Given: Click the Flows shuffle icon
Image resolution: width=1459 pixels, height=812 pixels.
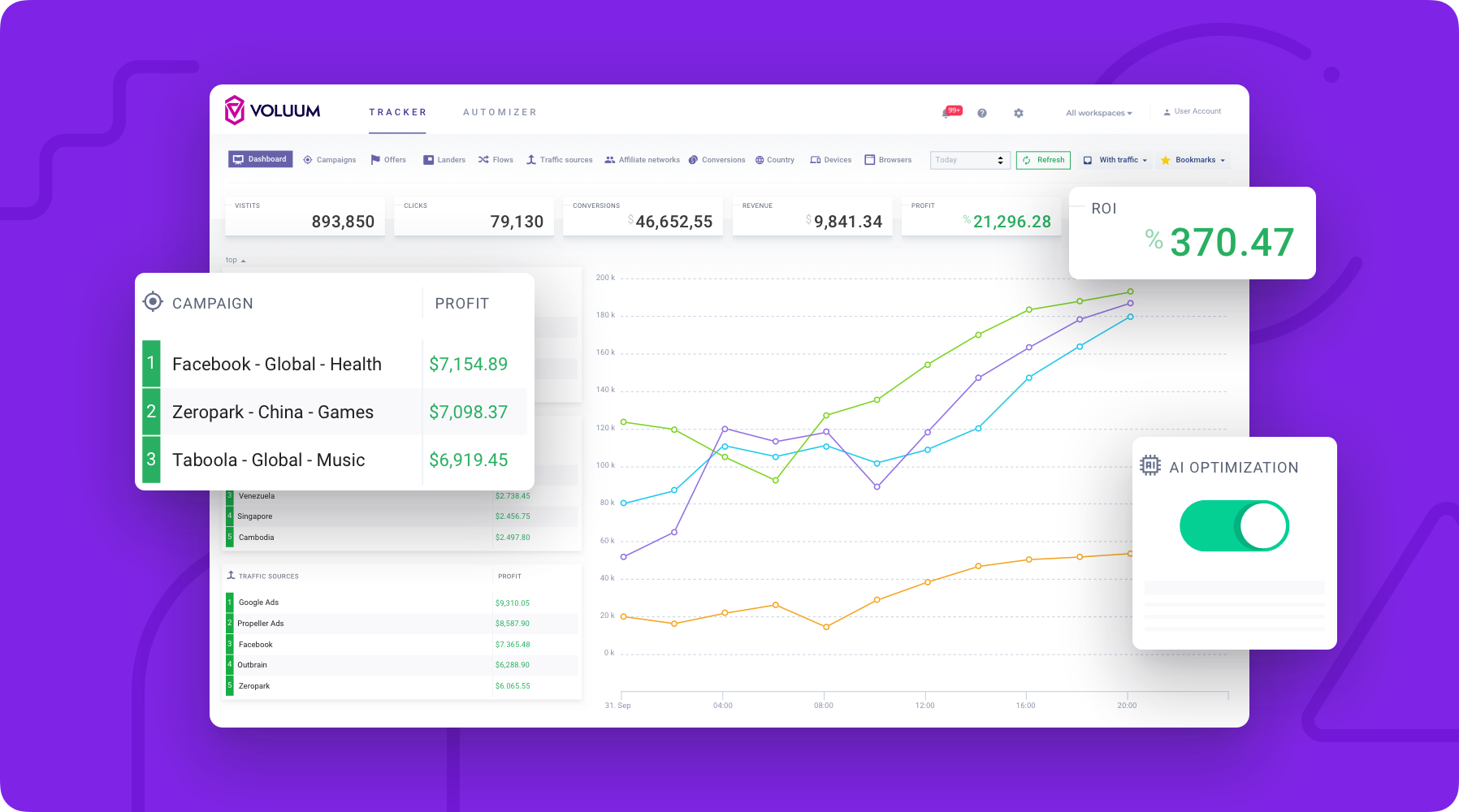Looking at the screenshot, I should click(x=483, y=160).
